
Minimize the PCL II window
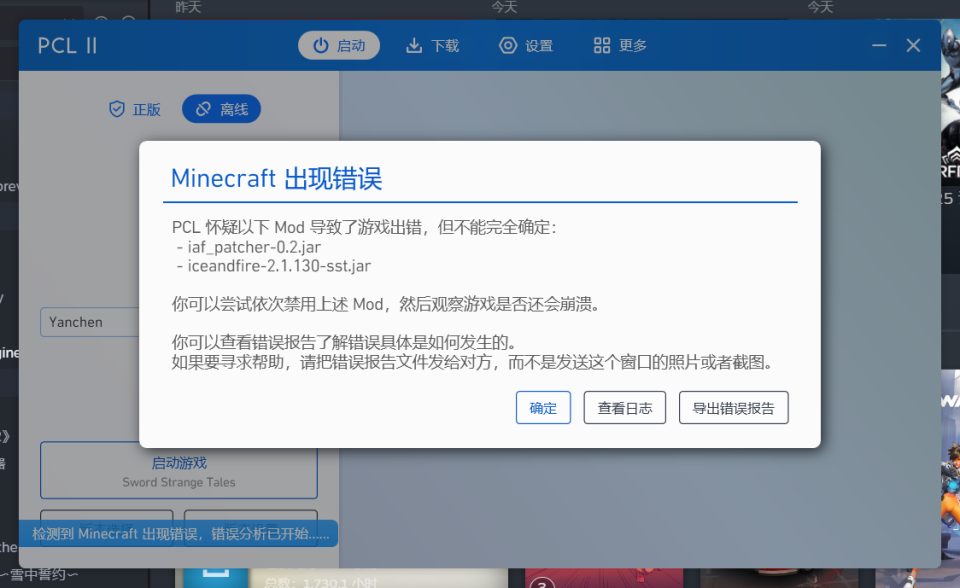tap(879, 45)
